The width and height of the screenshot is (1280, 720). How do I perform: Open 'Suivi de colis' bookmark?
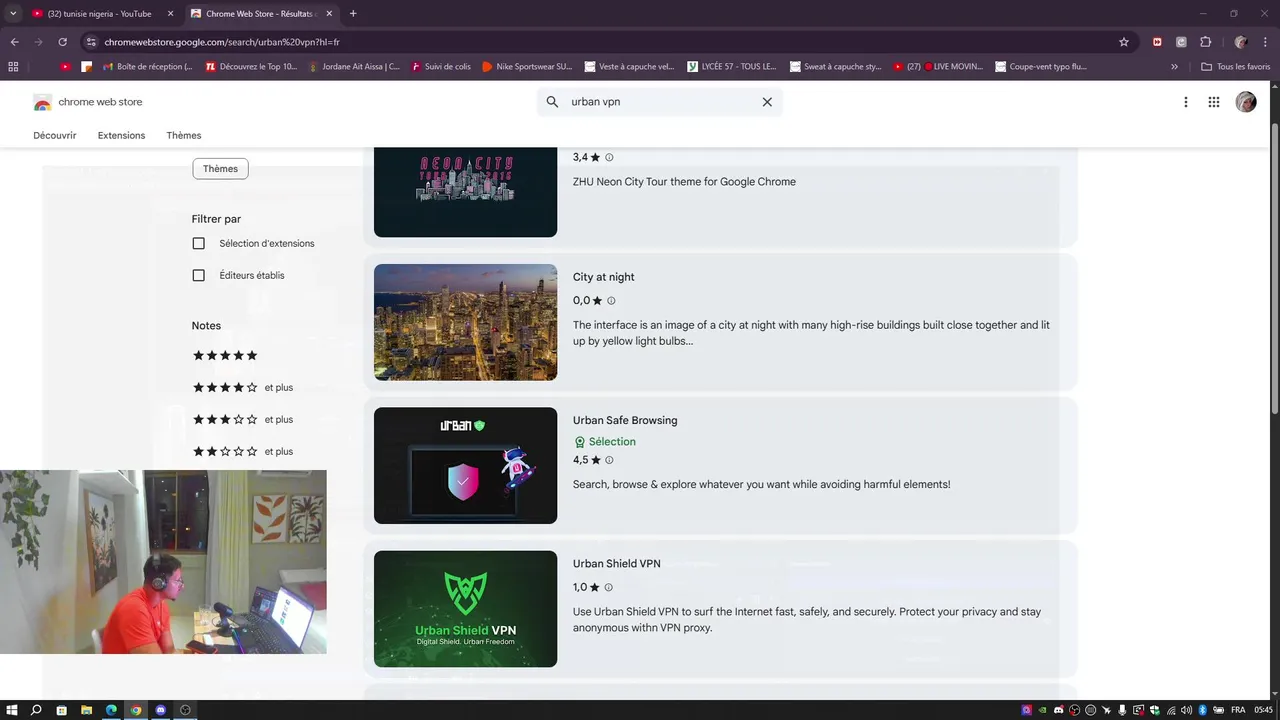tap(440, 67)
